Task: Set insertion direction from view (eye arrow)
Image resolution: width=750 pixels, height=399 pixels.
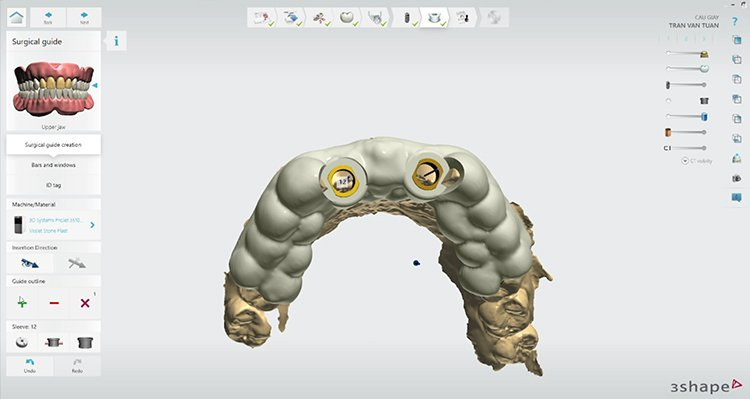Action: tap(30, 263)
